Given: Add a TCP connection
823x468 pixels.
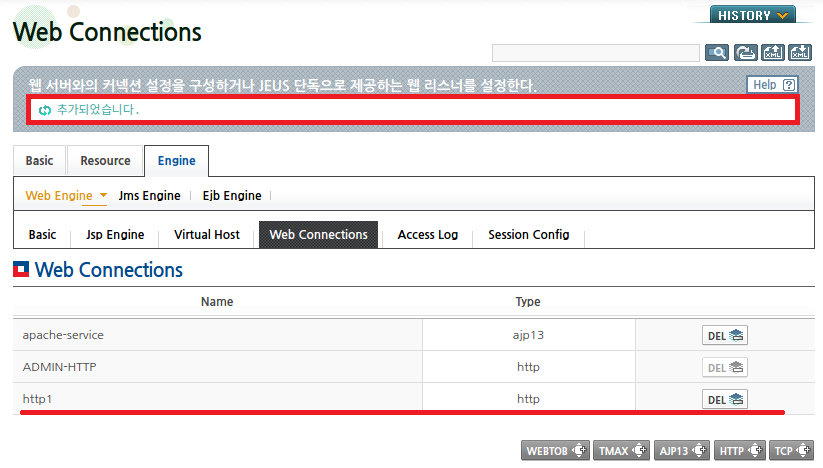Looking at the screenshot, I should 792,451.
